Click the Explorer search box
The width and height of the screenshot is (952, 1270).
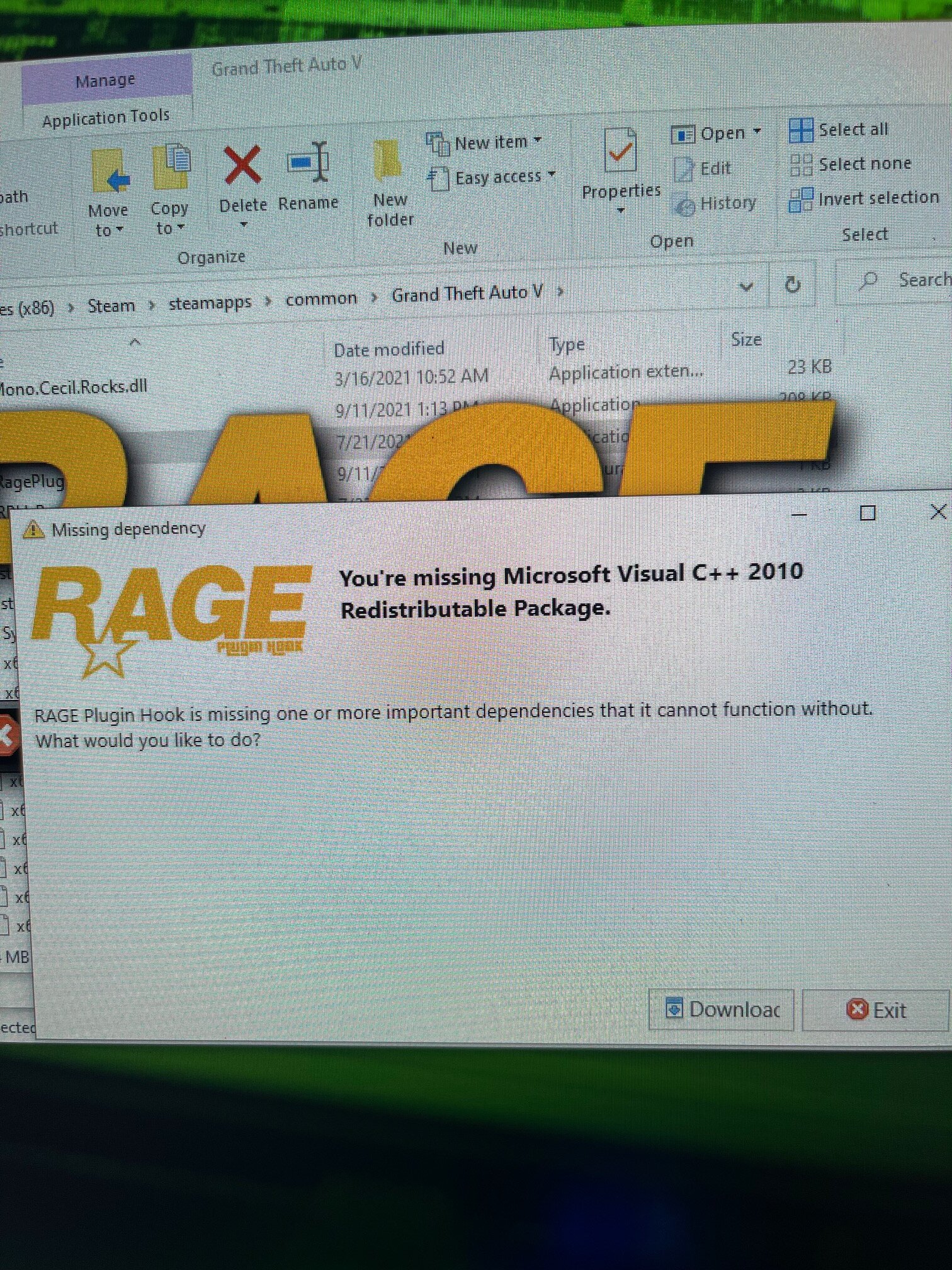pyautogui.click(x=895, y=281)
